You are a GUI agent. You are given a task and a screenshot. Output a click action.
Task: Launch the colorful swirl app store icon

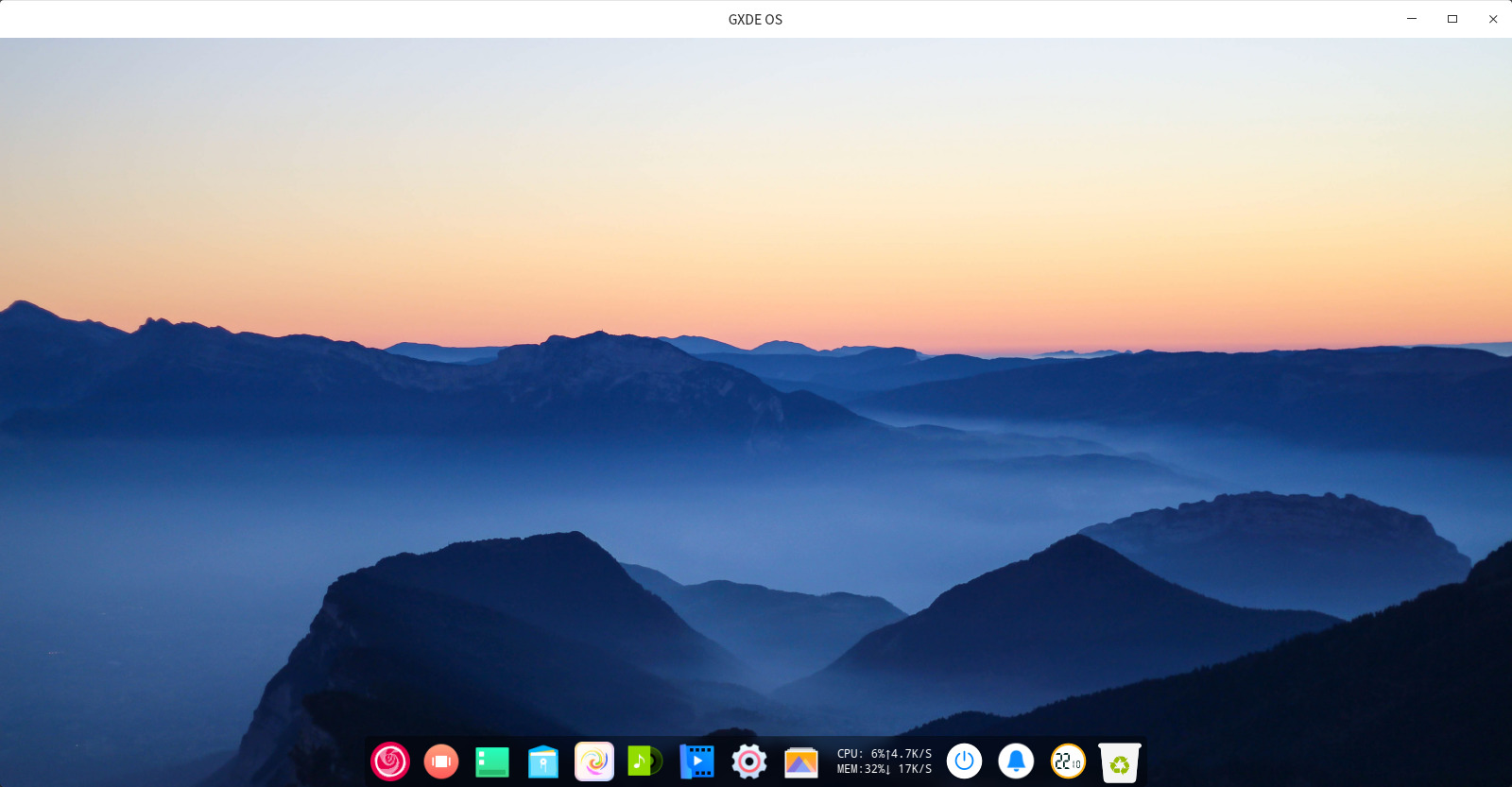(594, 761)
